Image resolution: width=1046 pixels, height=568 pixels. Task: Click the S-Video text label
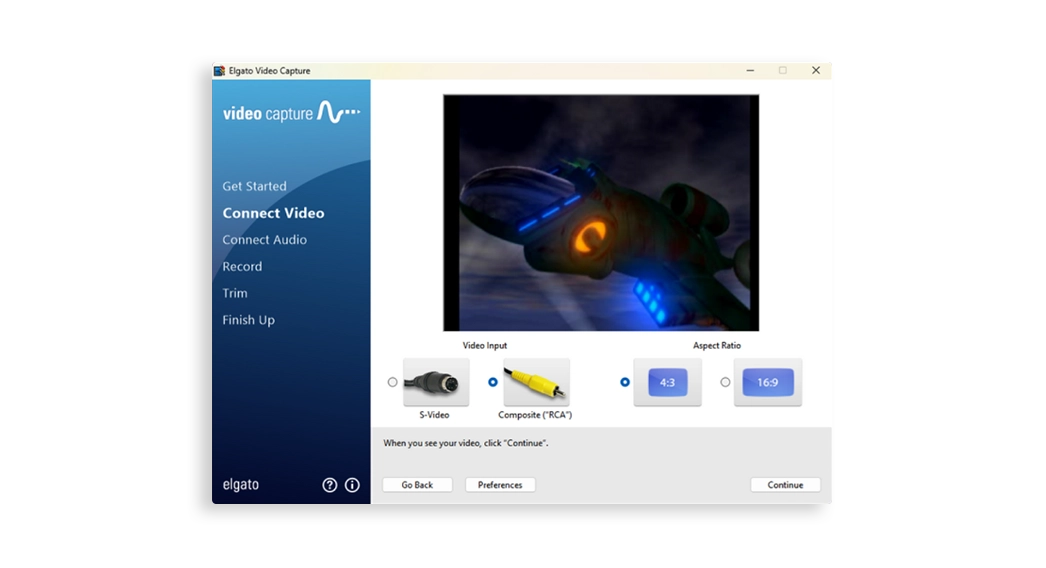click(434, 415)
